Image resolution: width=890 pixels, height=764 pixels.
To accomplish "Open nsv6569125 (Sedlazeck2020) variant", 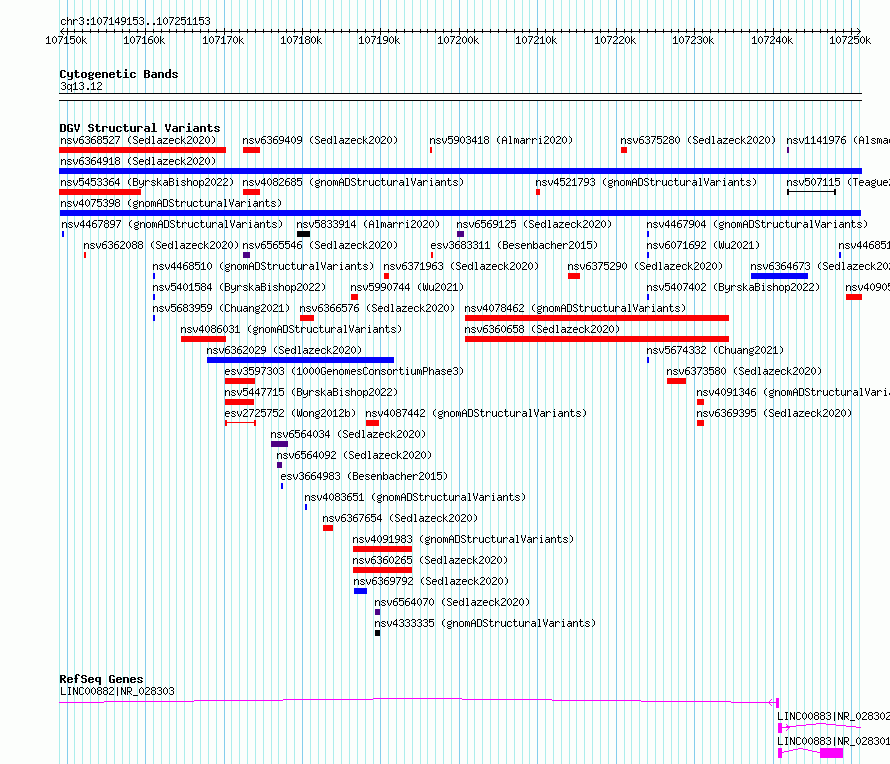I will 534,224.
